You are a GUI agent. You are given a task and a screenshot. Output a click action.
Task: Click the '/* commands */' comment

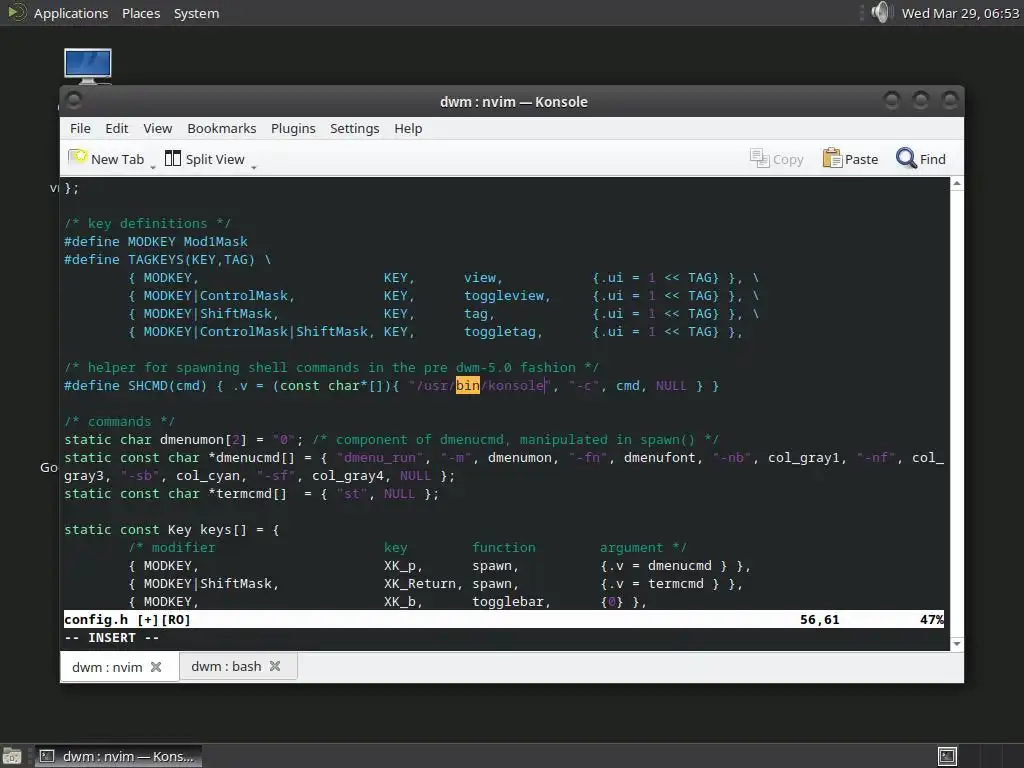tap(120, 421)
